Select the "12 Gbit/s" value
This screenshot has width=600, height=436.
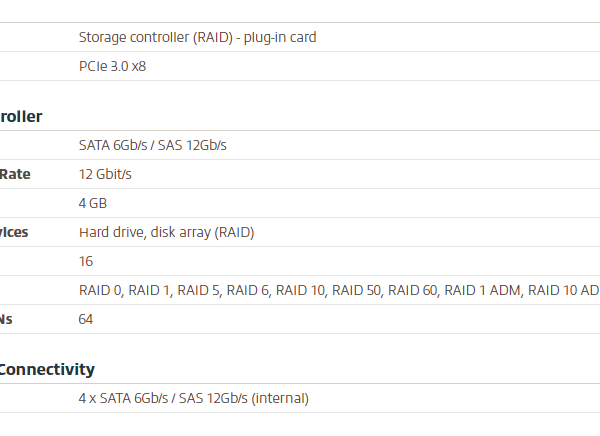(105, 174)
